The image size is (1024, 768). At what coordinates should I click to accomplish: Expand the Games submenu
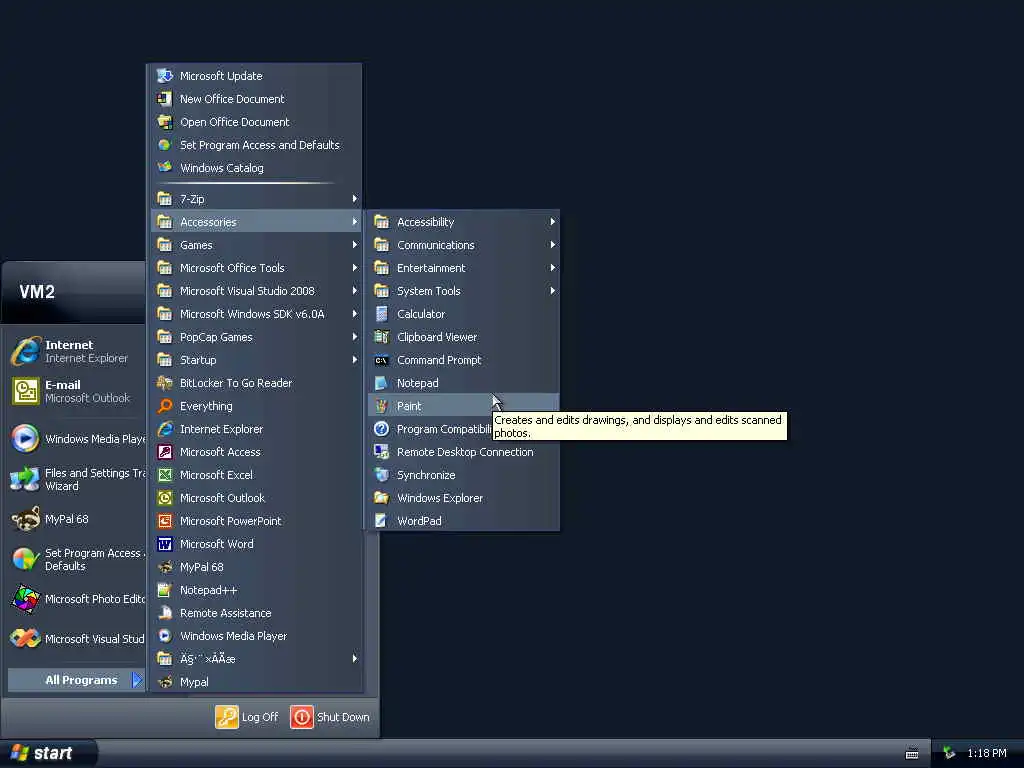tap(257, 245)
